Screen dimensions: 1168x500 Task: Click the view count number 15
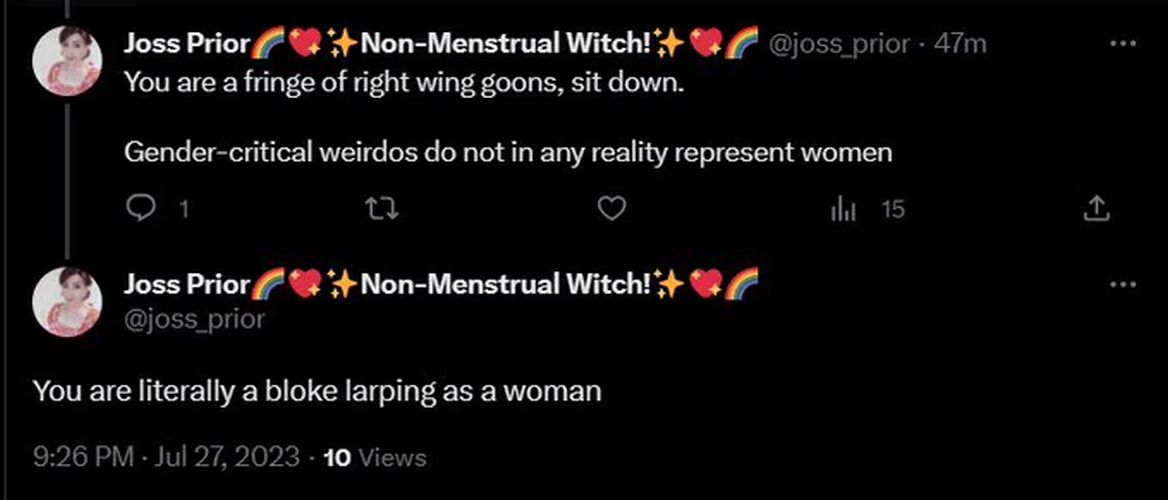892,211
